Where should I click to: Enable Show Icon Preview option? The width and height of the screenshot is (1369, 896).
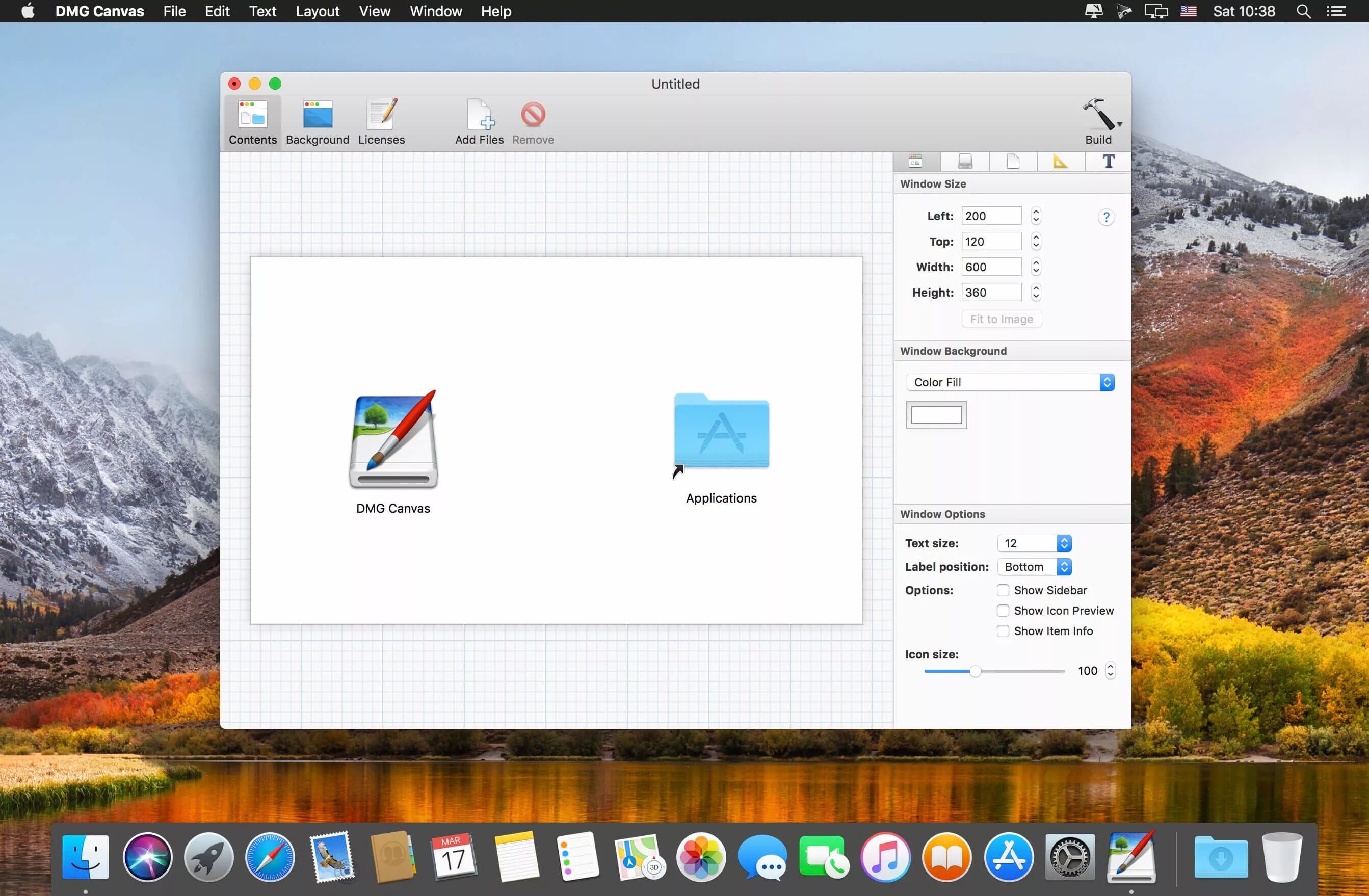click(x=1002, y=610)
